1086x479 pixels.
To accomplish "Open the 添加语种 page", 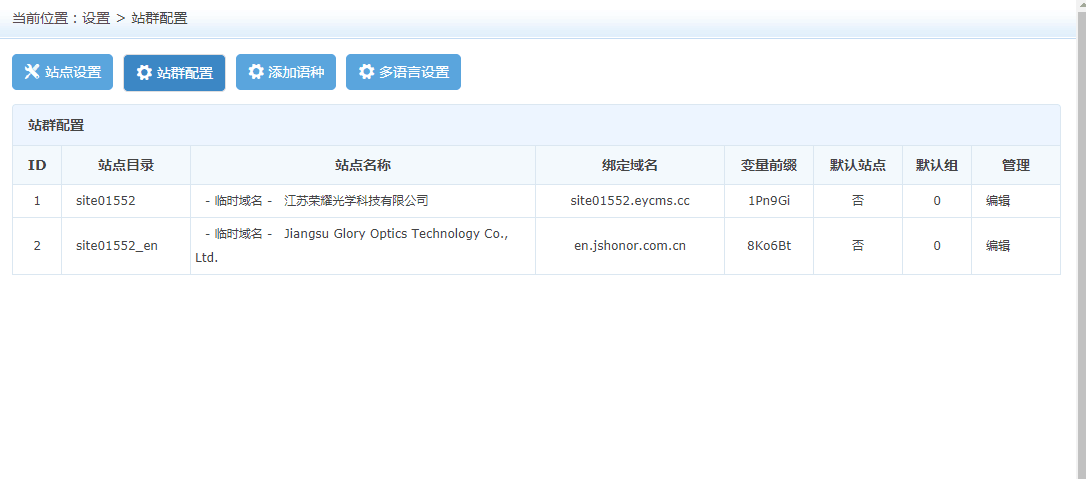I will [286, 72].
